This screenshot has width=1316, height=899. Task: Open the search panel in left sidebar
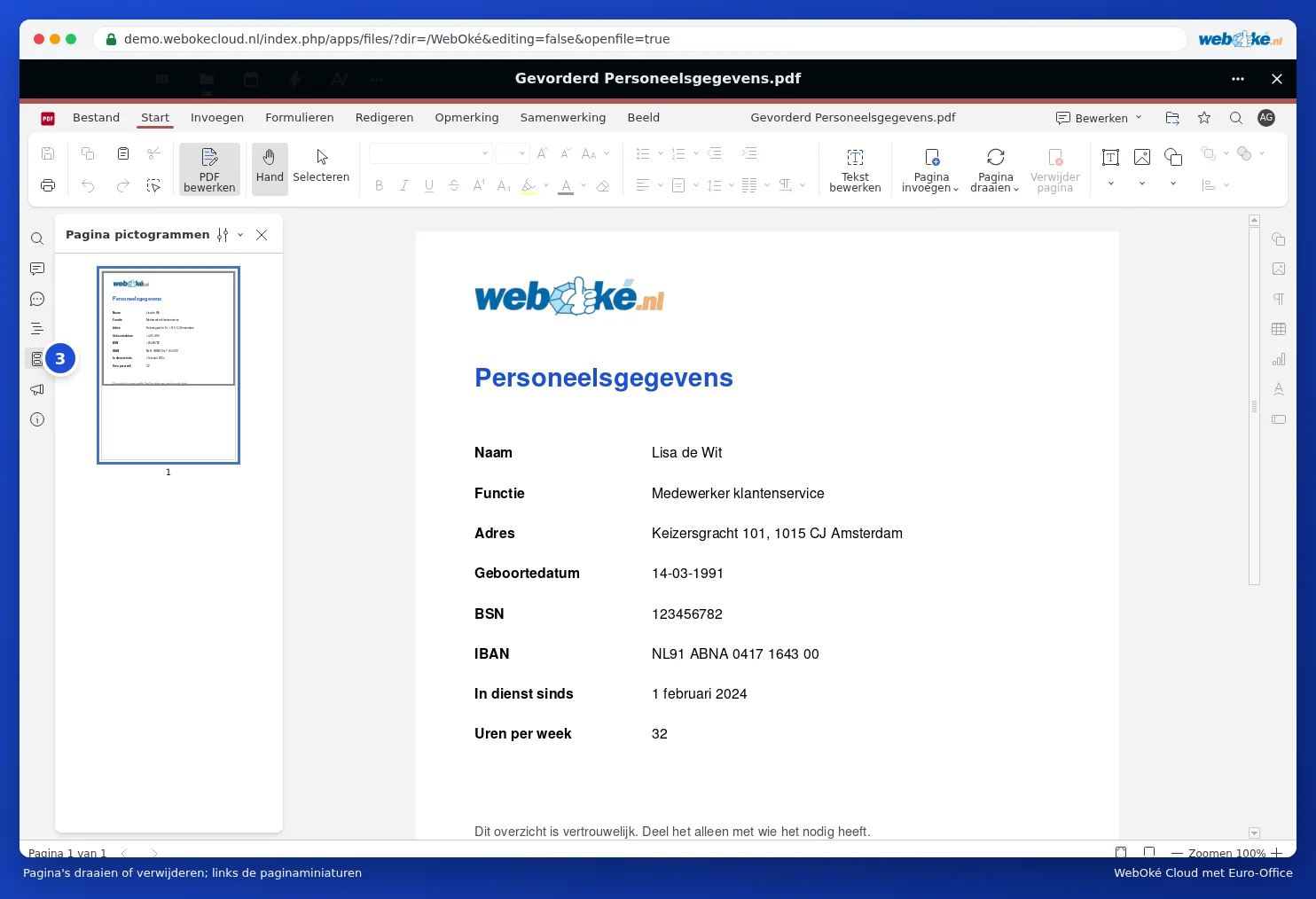37,238
